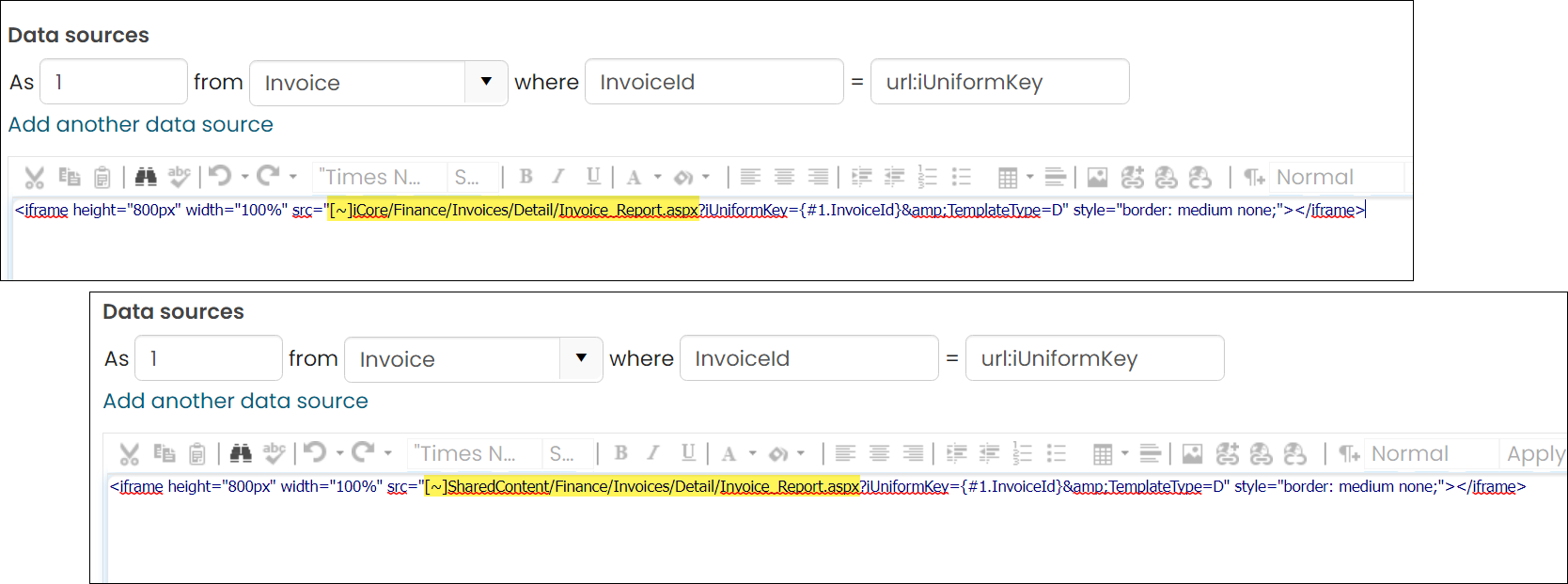Insert table via lower editor toolbar icon

[x=1103, y=453]
